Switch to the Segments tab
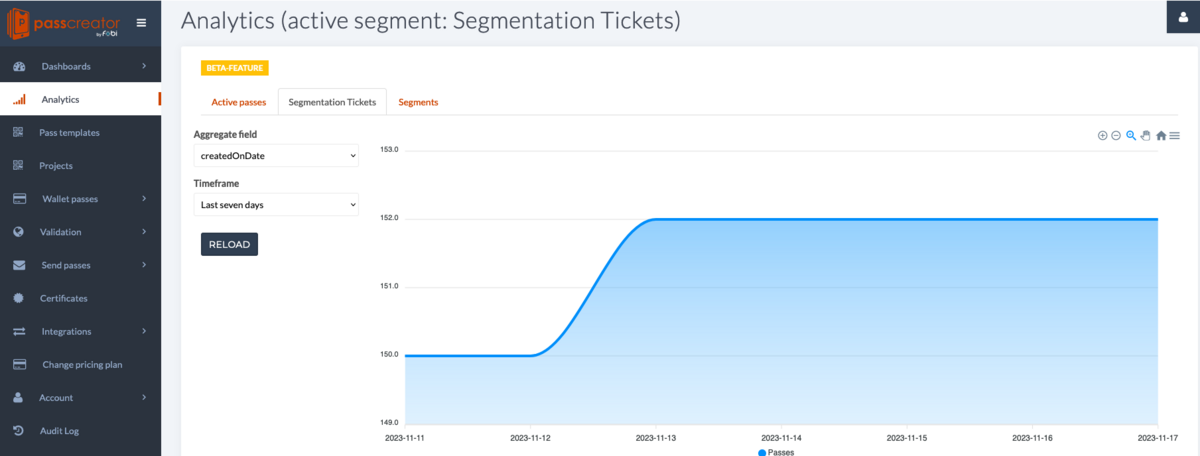The height and width of the screenshot is (456, 1200). coord(418,102)
